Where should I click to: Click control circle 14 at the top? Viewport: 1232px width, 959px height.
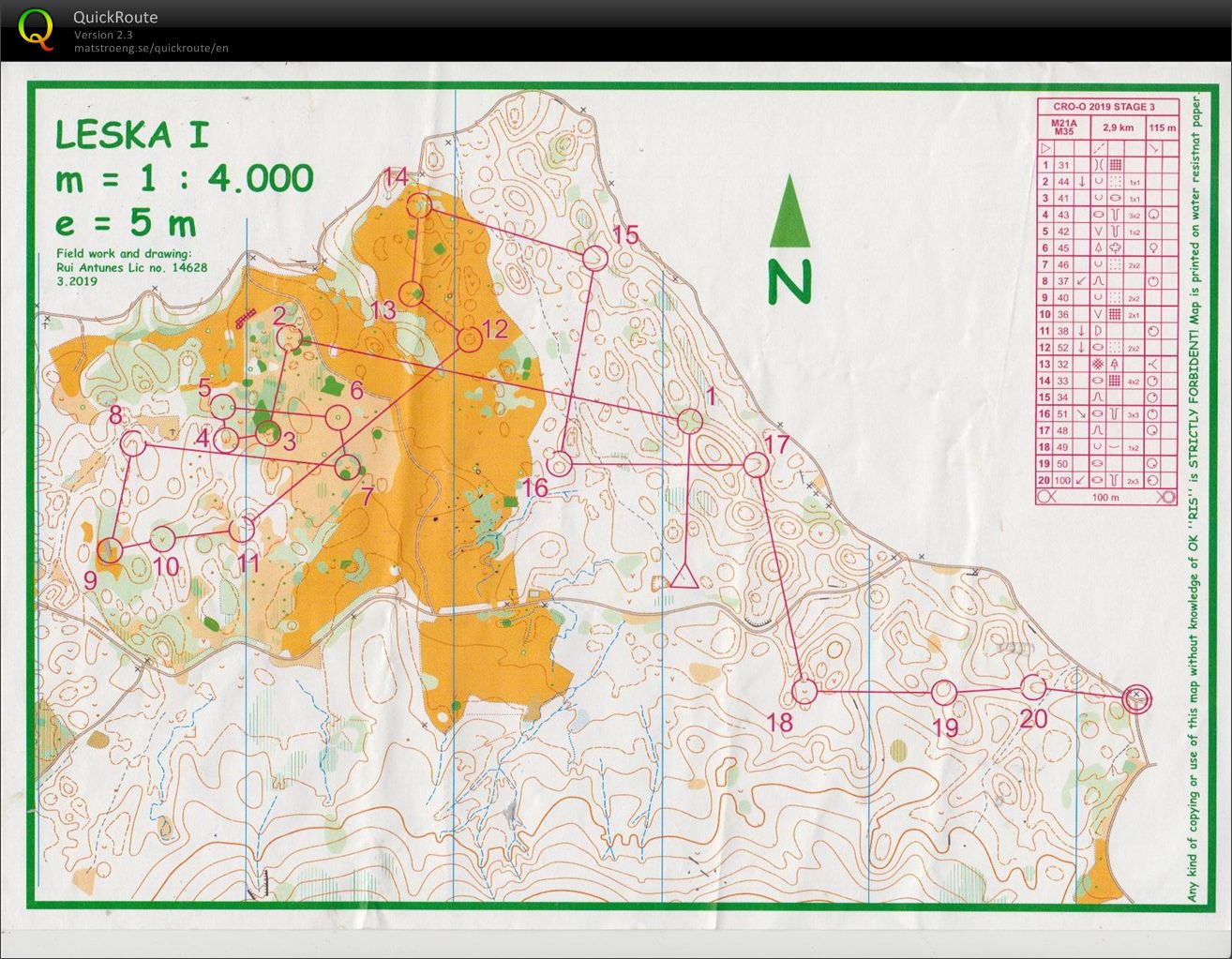[419, 207]
